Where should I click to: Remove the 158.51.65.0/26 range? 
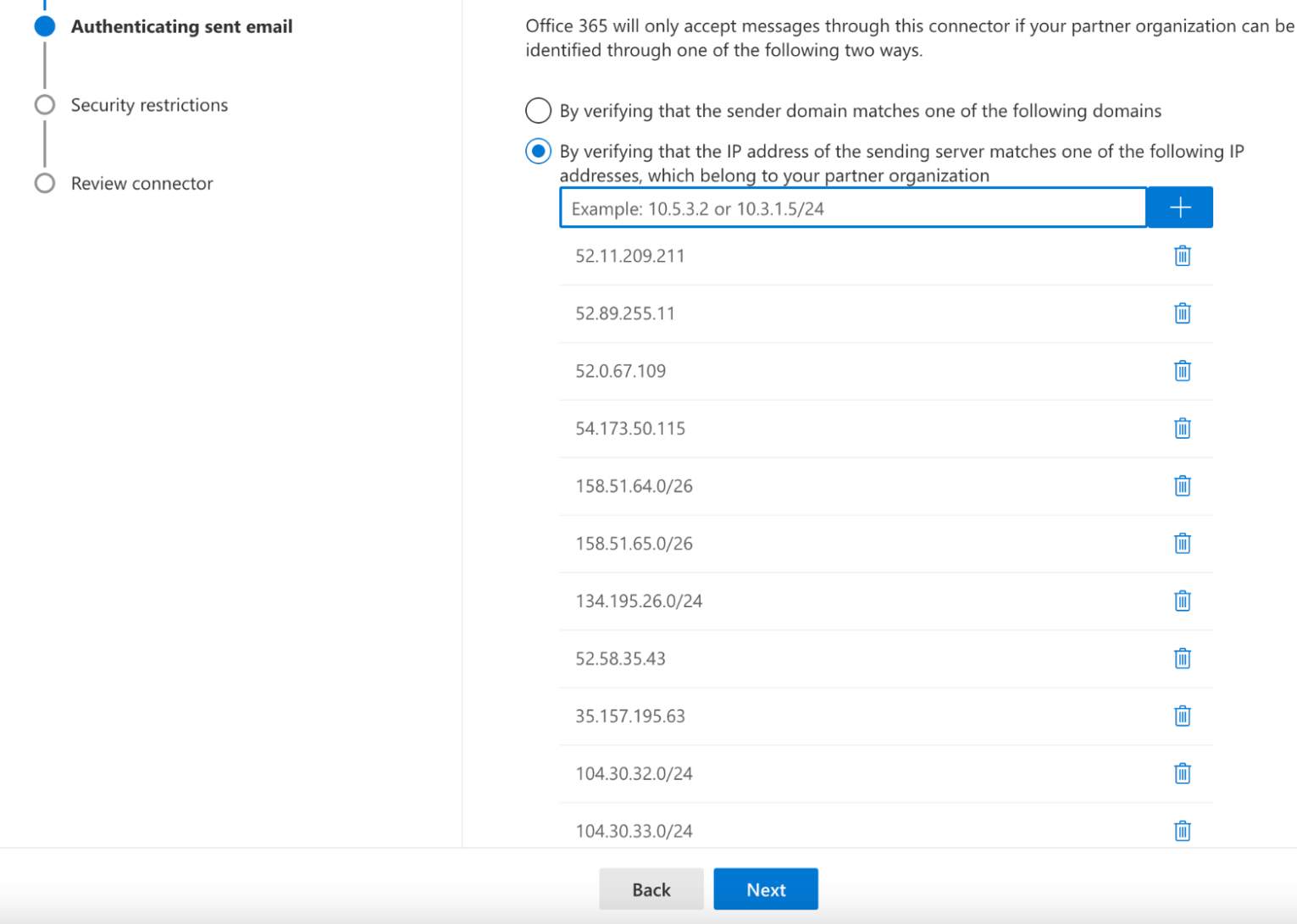point(1182,543)
